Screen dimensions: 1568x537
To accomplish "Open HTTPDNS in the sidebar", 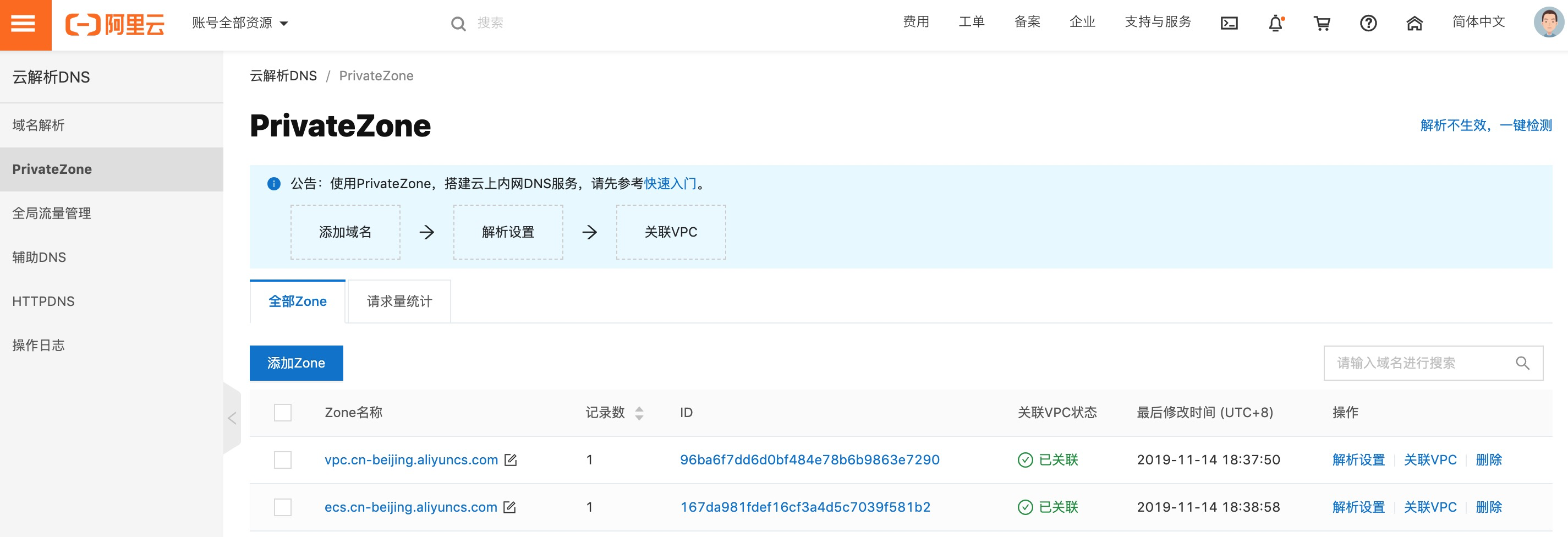I will (x=111, y=302).
